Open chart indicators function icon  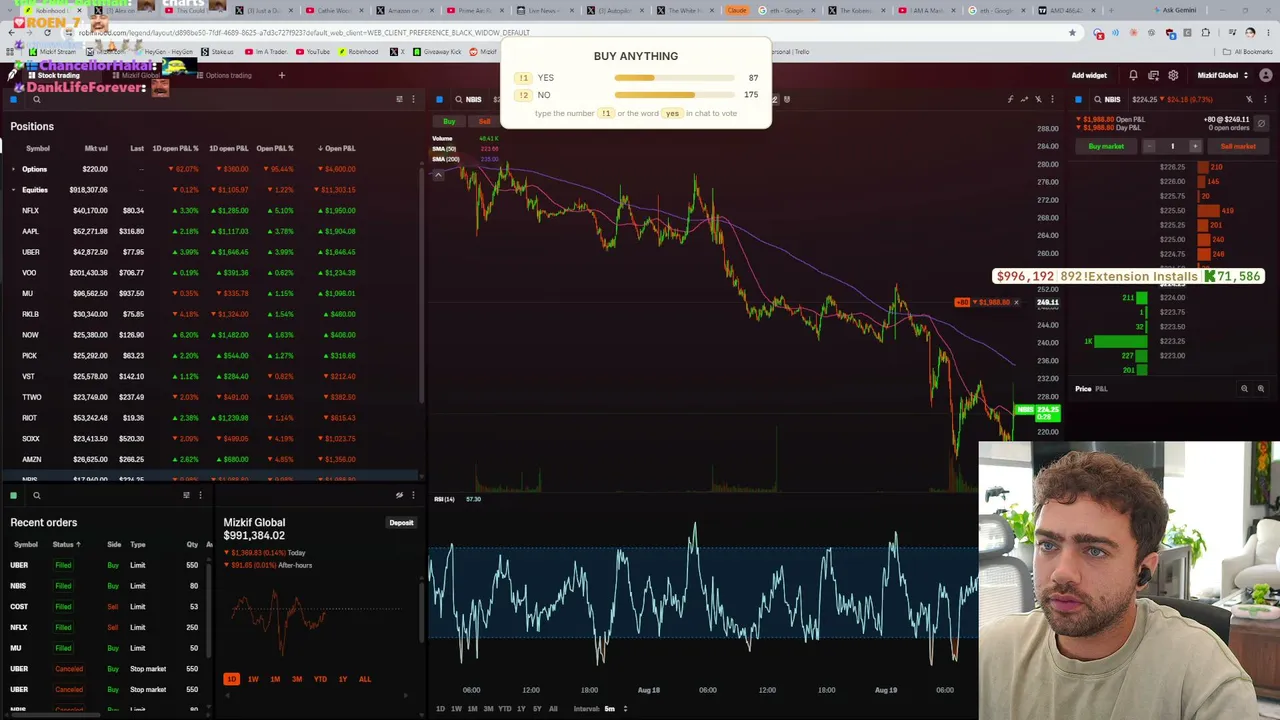(1010, 99)
